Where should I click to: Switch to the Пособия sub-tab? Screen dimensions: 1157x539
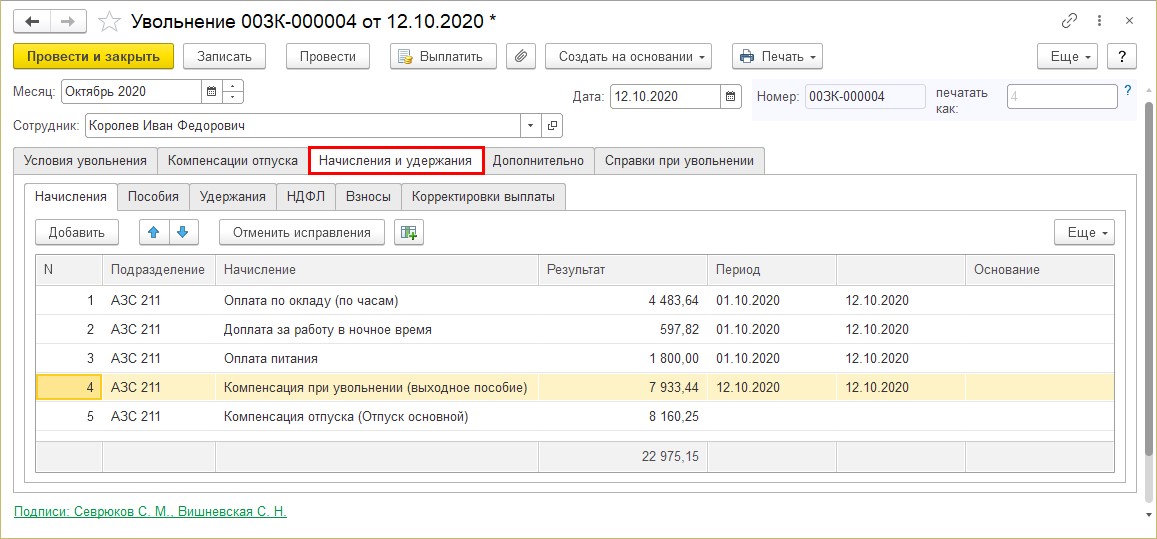pyautogui.click(x=153, y=196)
